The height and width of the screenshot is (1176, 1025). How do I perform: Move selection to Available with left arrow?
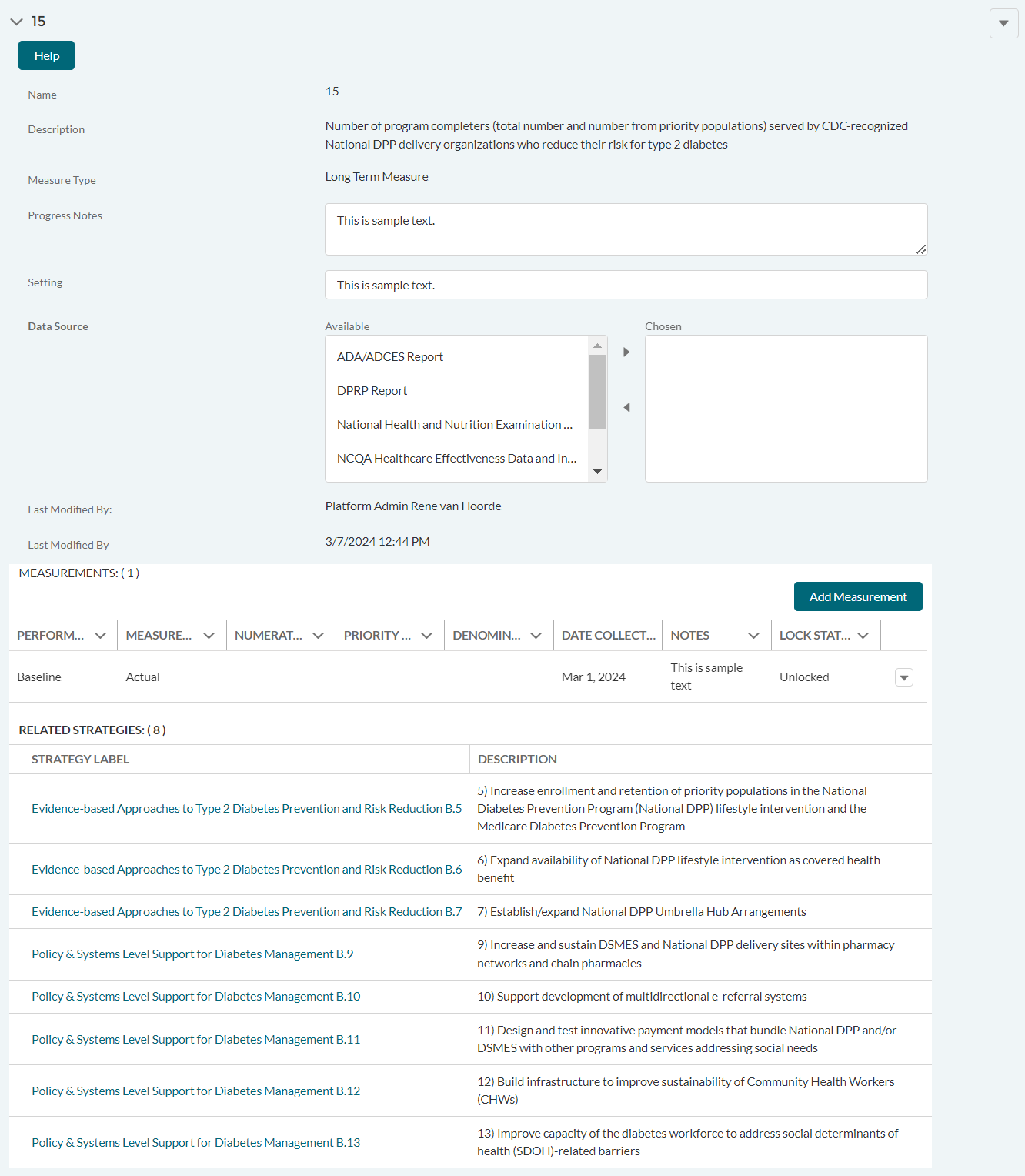coord(626,407)
